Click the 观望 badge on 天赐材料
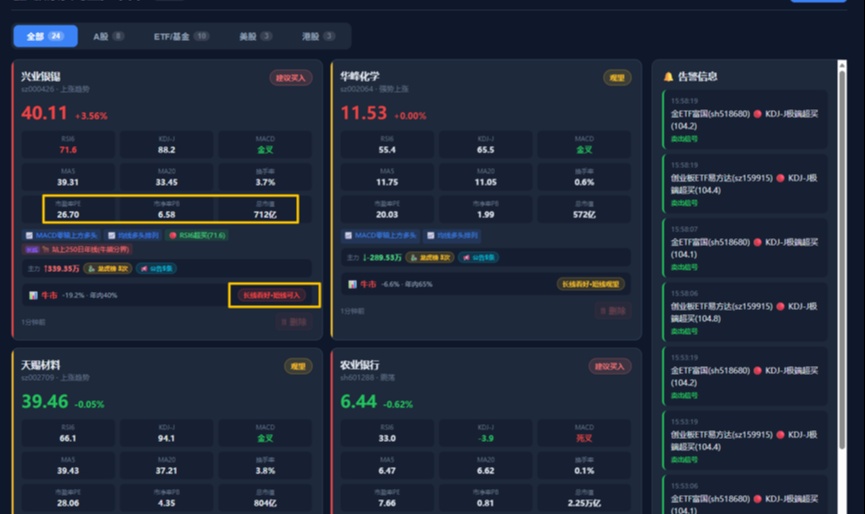The height and width of the screenshot is (514, 865). pyautogui.click(x=298, y=366)
